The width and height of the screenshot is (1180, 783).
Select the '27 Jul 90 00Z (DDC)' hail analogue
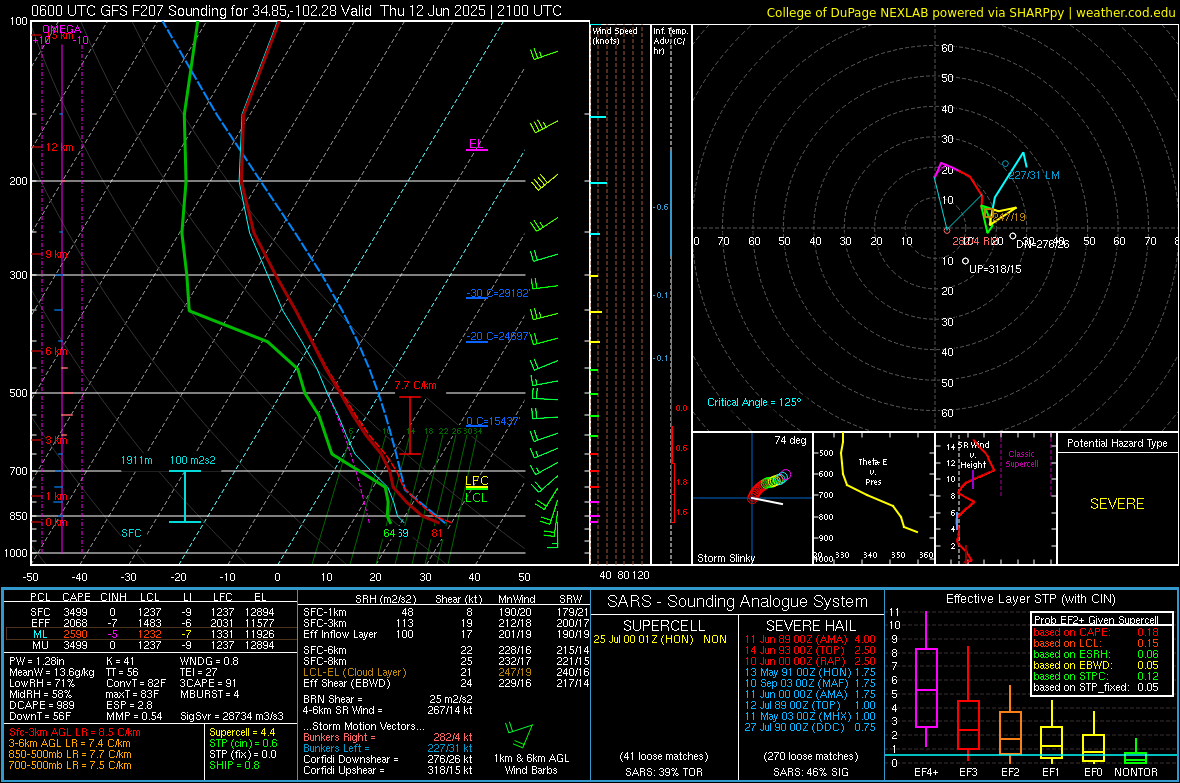point(796,727)
